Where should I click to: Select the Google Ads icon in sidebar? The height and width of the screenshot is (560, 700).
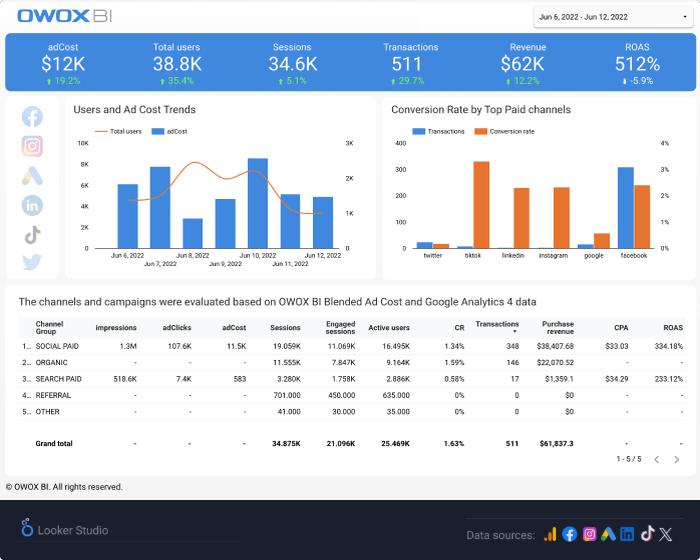click(32, 176)
